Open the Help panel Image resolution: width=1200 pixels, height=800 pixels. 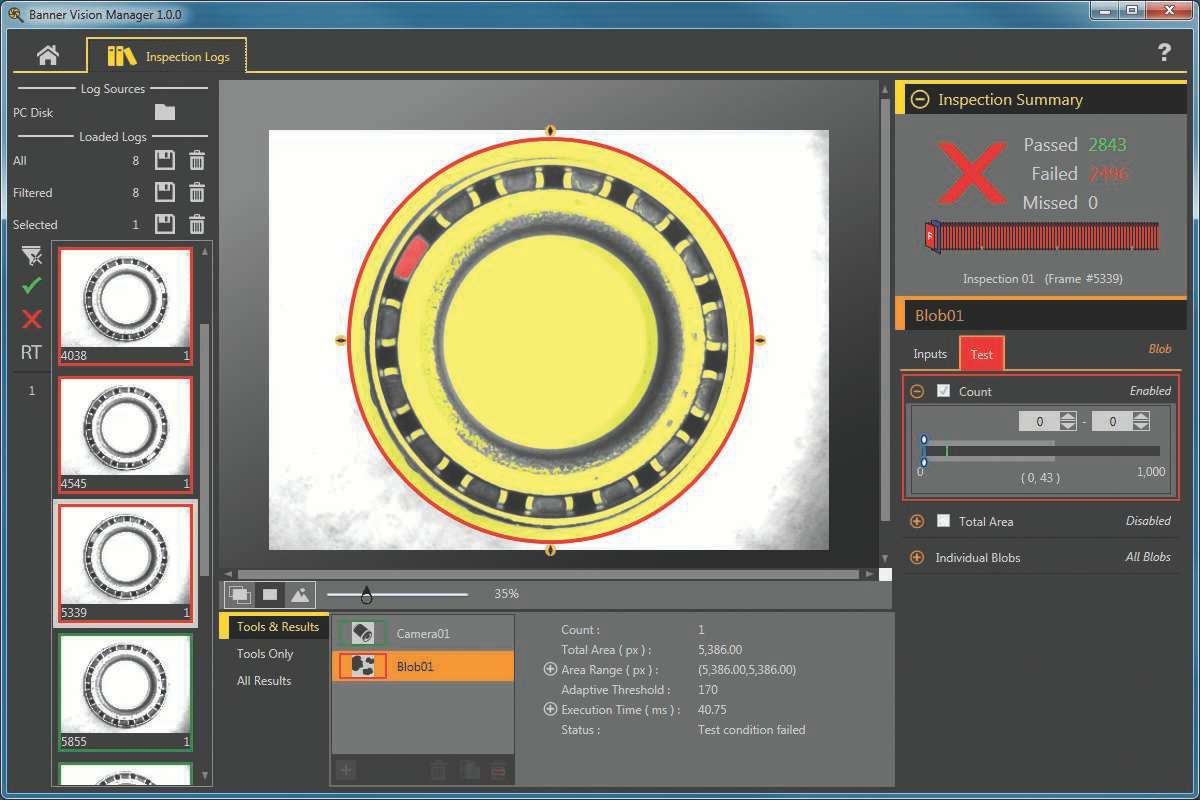(x=1164, y=52)
